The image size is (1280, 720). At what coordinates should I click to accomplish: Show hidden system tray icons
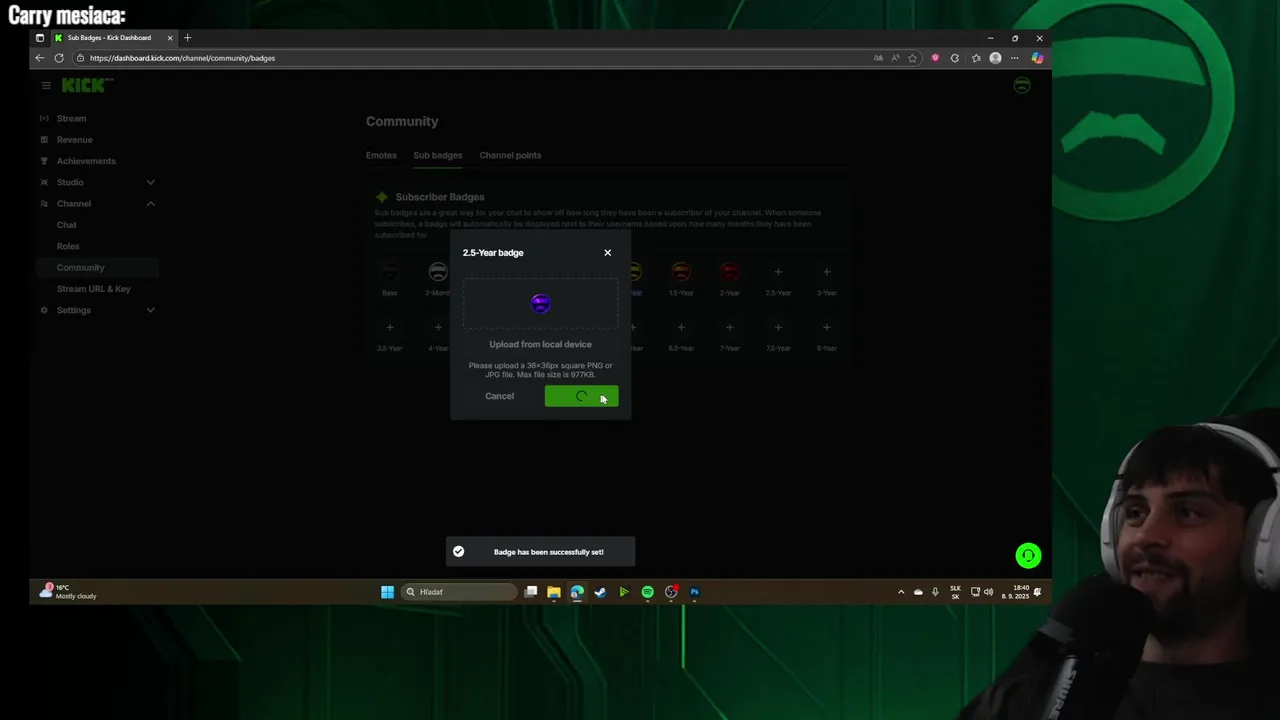901,592
